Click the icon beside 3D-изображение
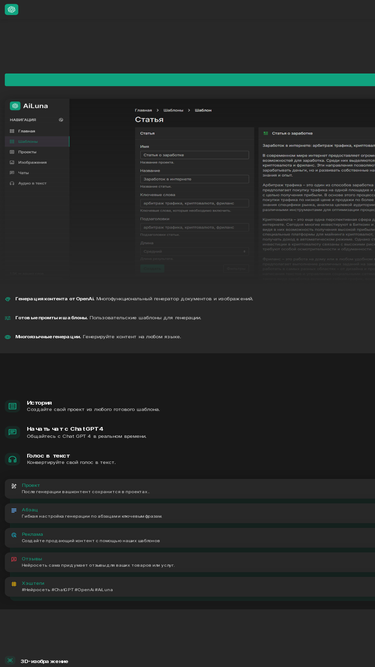Screen dimensions: 375x667 [x=11, y=661]
